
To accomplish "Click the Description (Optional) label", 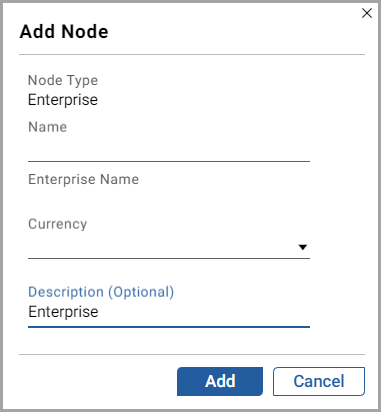I will pos(101,292).
